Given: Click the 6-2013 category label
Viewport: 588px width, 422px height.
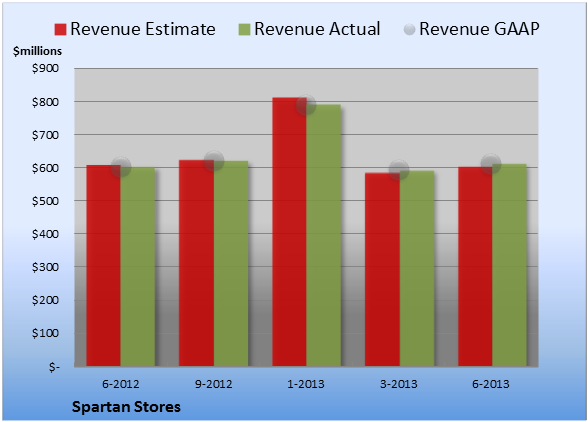Looking at the screenshot, I should (x=491, y=384).
